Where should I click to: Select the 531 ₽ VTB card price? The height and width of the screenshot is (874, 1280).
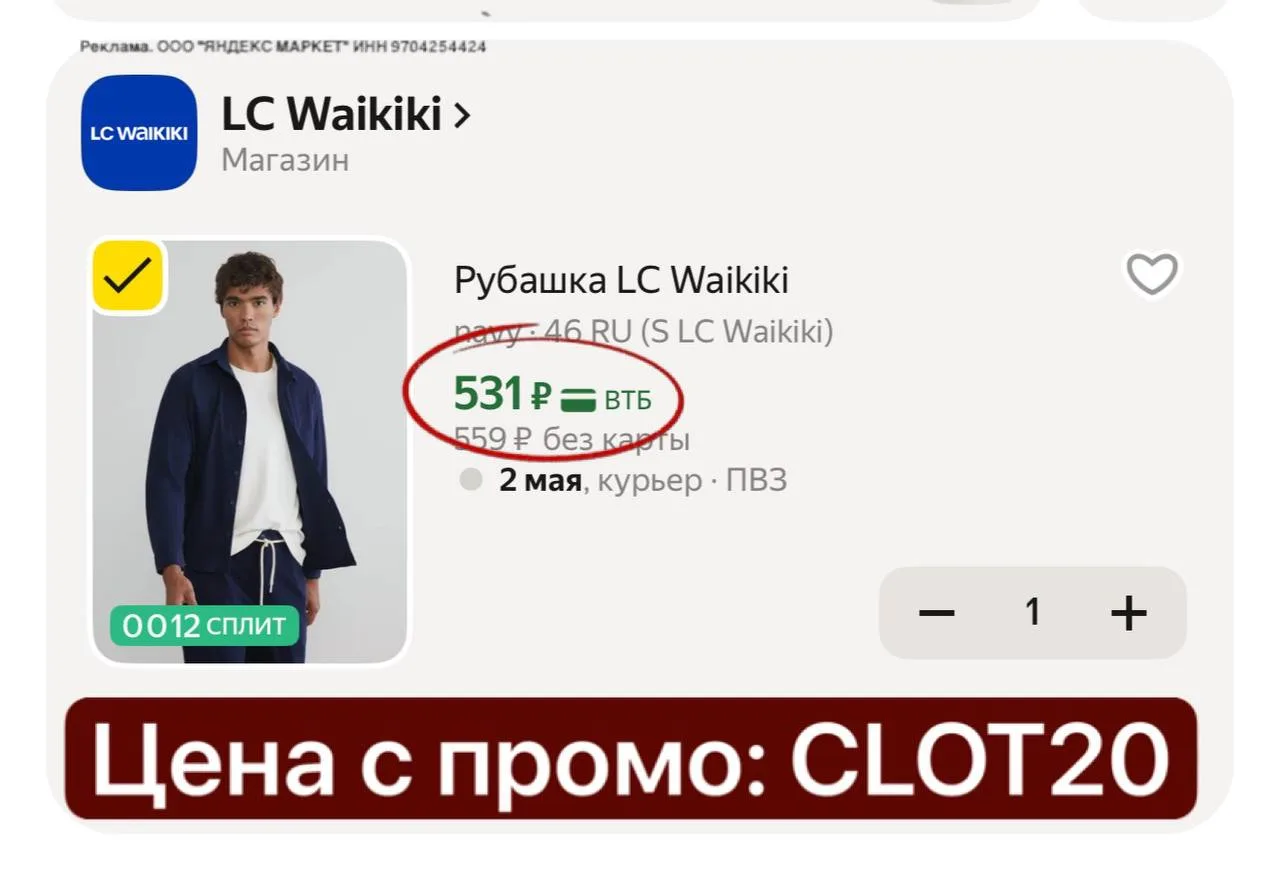coord(552,395)
